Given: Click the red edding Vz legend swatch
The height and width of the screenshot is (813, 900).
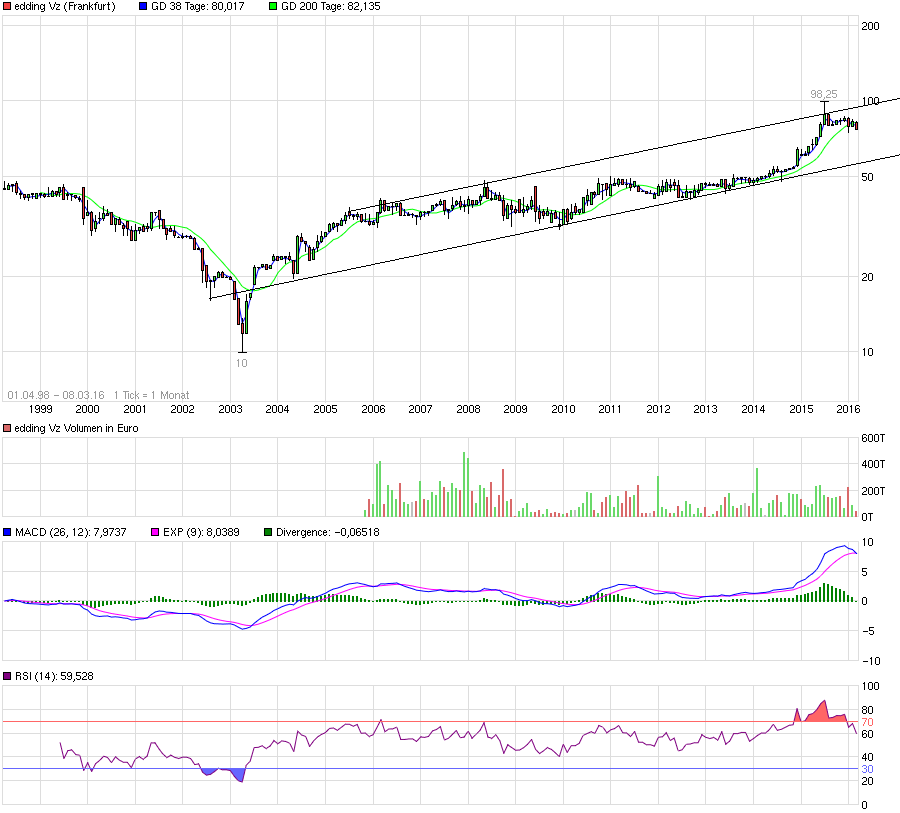Looking at the screenshot, I should pyautogui.click(x=7, y=6).
